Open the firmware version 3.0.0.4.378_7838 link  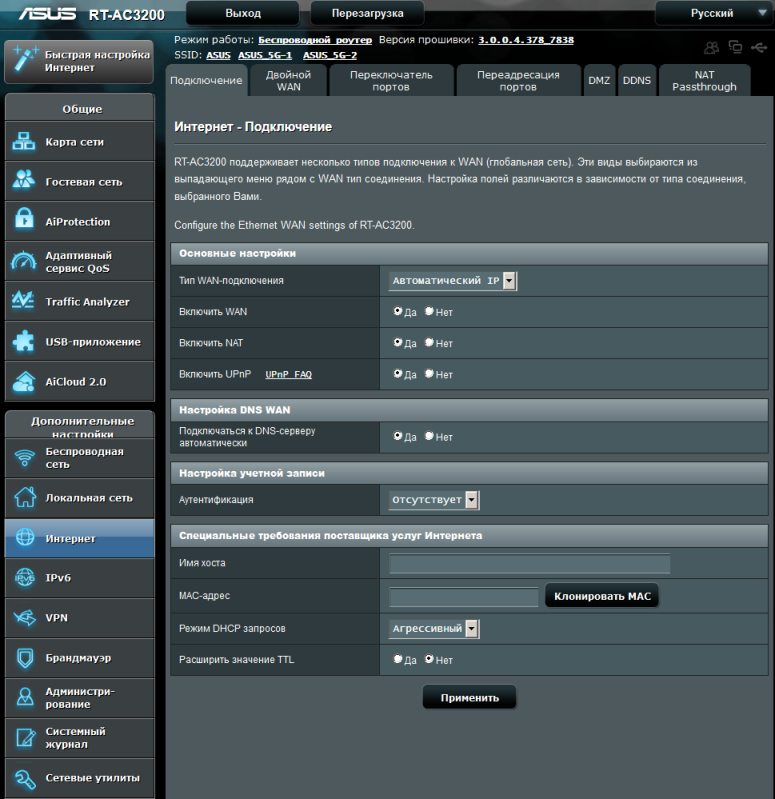click(x=526, y=40)
